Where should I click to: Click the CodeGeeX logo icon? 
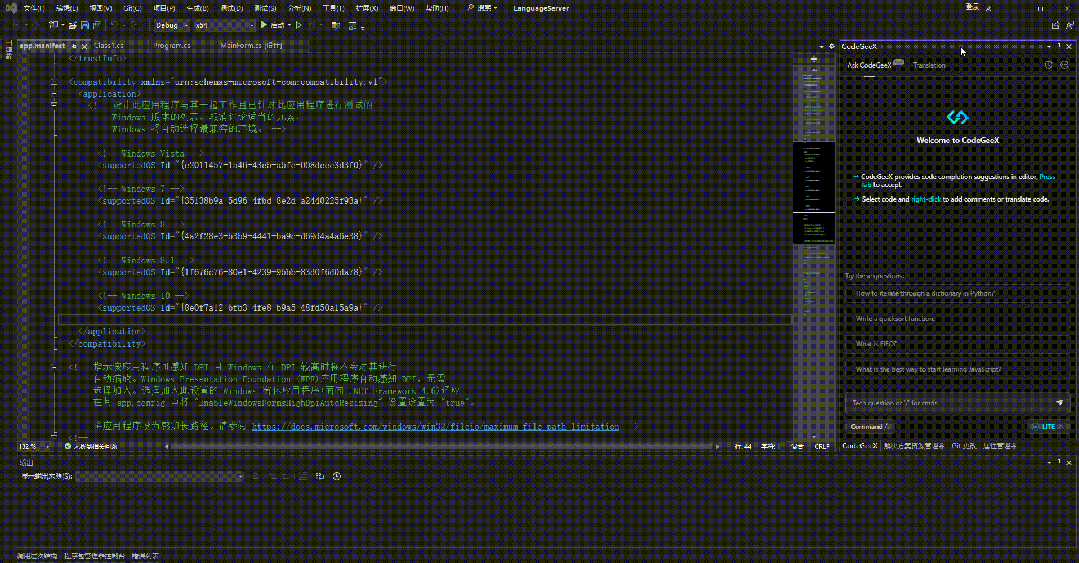(957, 117)
